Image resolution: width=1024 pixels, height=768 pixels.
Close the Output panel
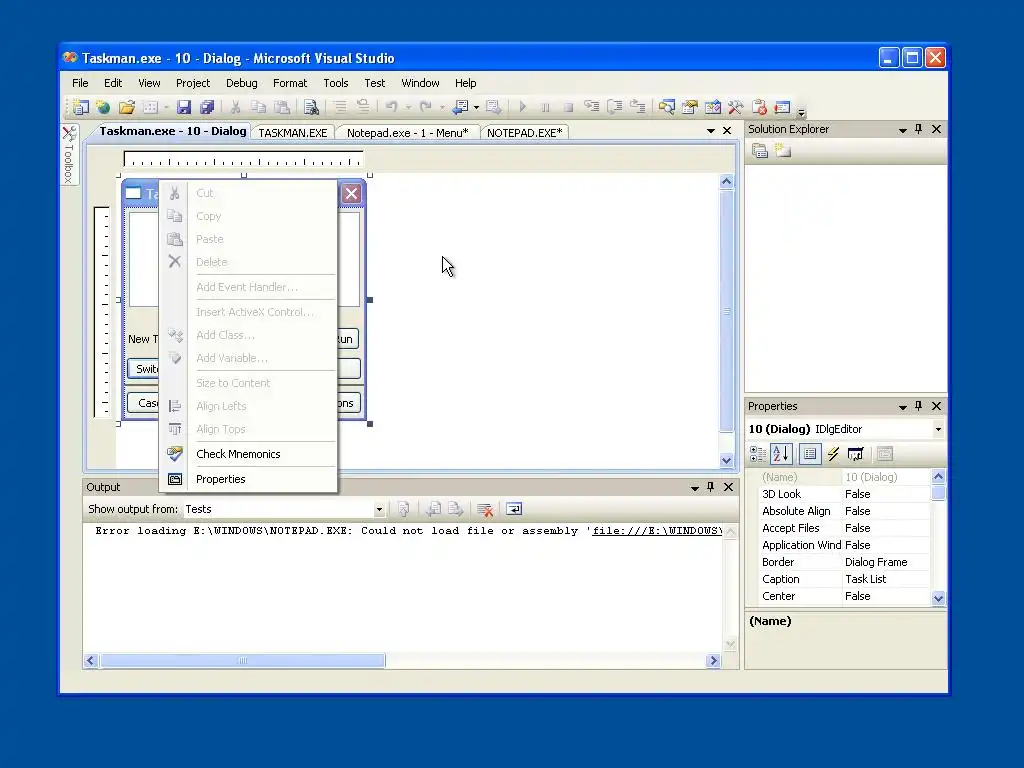pyautogui.click(x=728, y=487)
